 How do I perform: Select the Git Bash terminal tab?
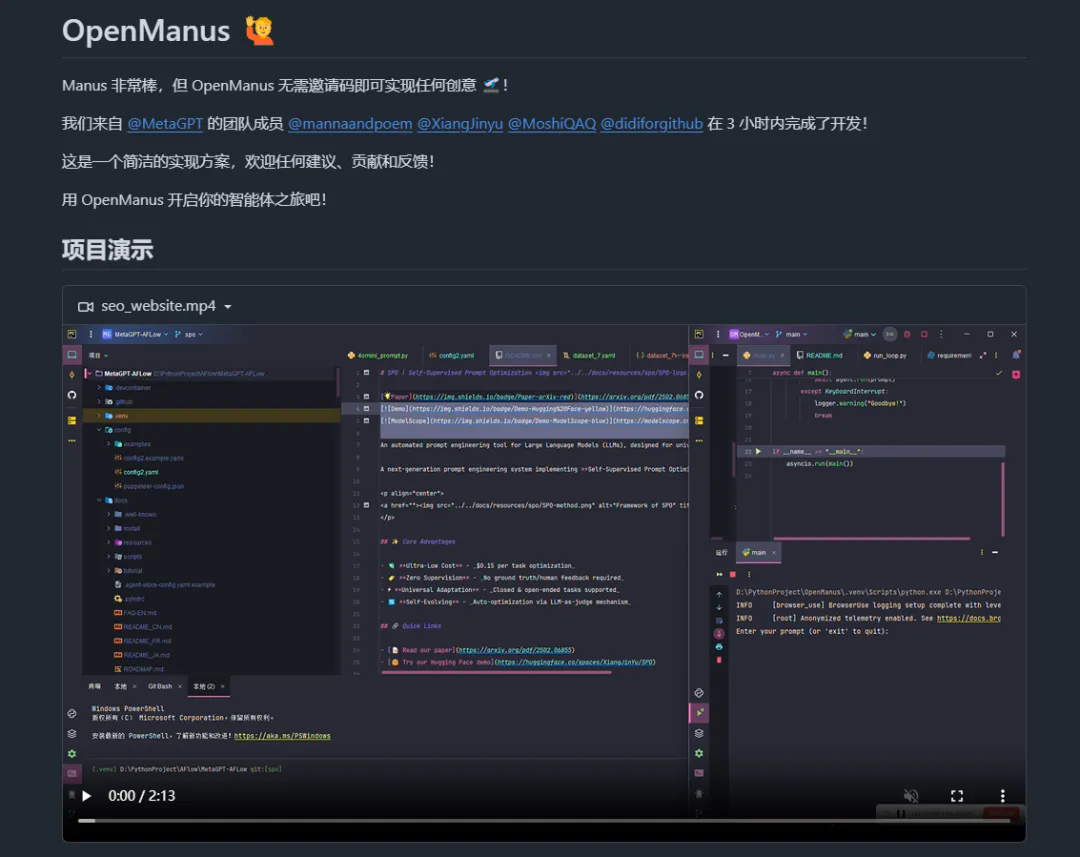tap(160, 687)
